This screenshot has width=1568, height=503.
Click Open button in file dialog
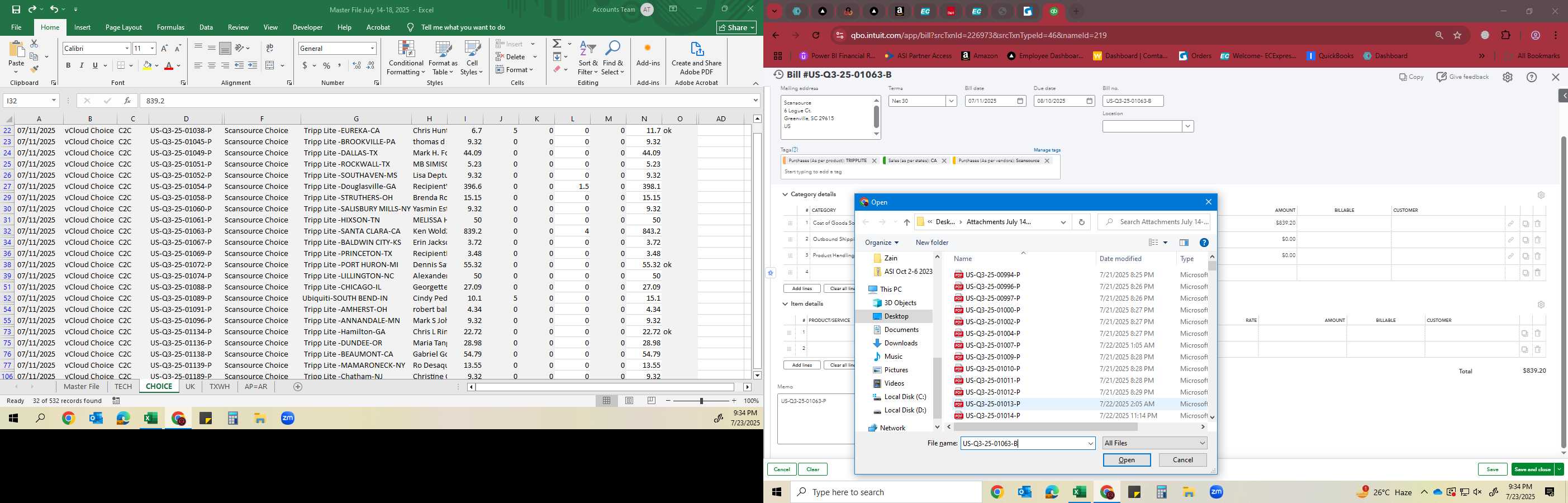pyautogui.click(x=1127, y=461)
